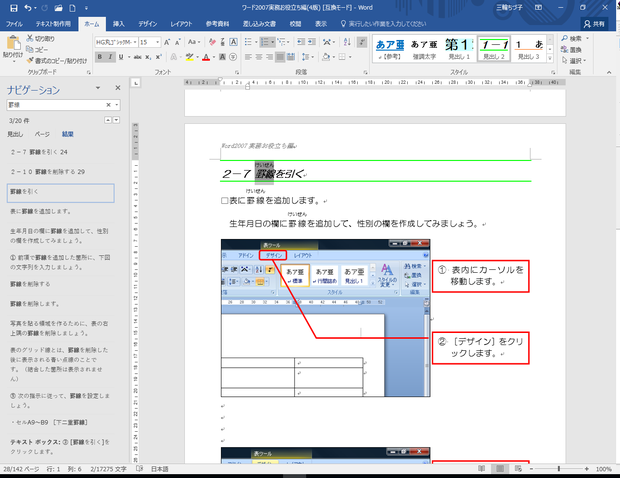The height and width of the screenshot is (478, 620).
Task: Decrease paragraph indent
Action: click(301, 42)
